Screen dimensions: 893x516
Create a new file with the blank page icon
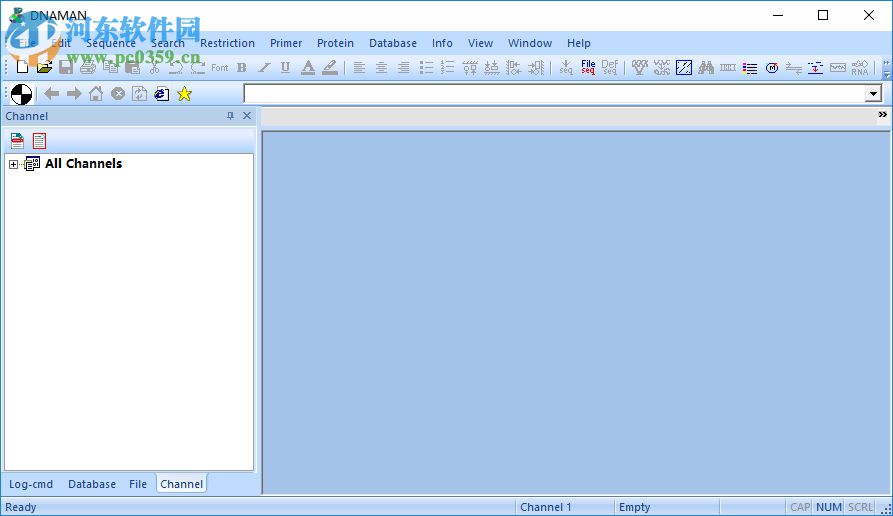click(x=22, y=67)
